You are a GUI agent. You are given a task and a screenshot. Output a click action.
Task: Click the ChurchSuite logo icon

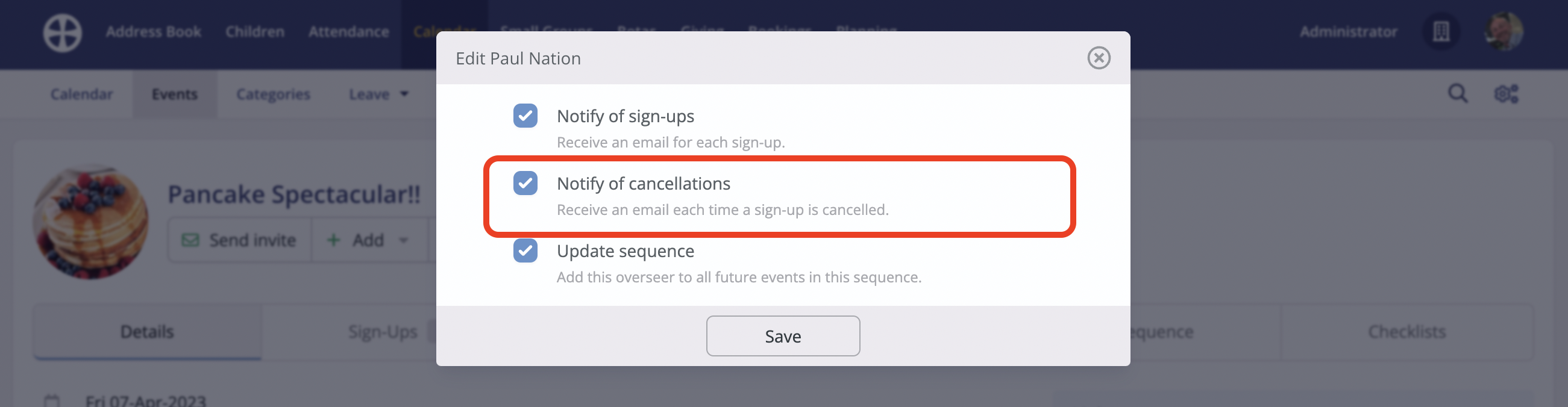point(62,33)
